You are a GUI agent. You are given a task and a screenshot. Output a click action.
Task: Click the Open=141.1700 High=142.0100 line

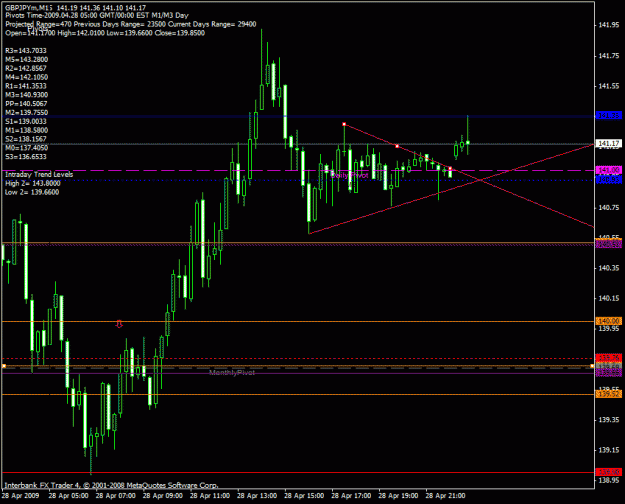point(105,33)
